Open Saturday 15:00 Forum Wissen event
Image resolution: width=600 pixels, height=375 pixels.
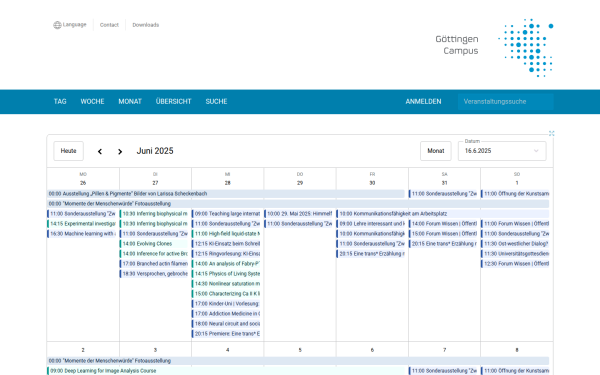(x=443, y=233)
